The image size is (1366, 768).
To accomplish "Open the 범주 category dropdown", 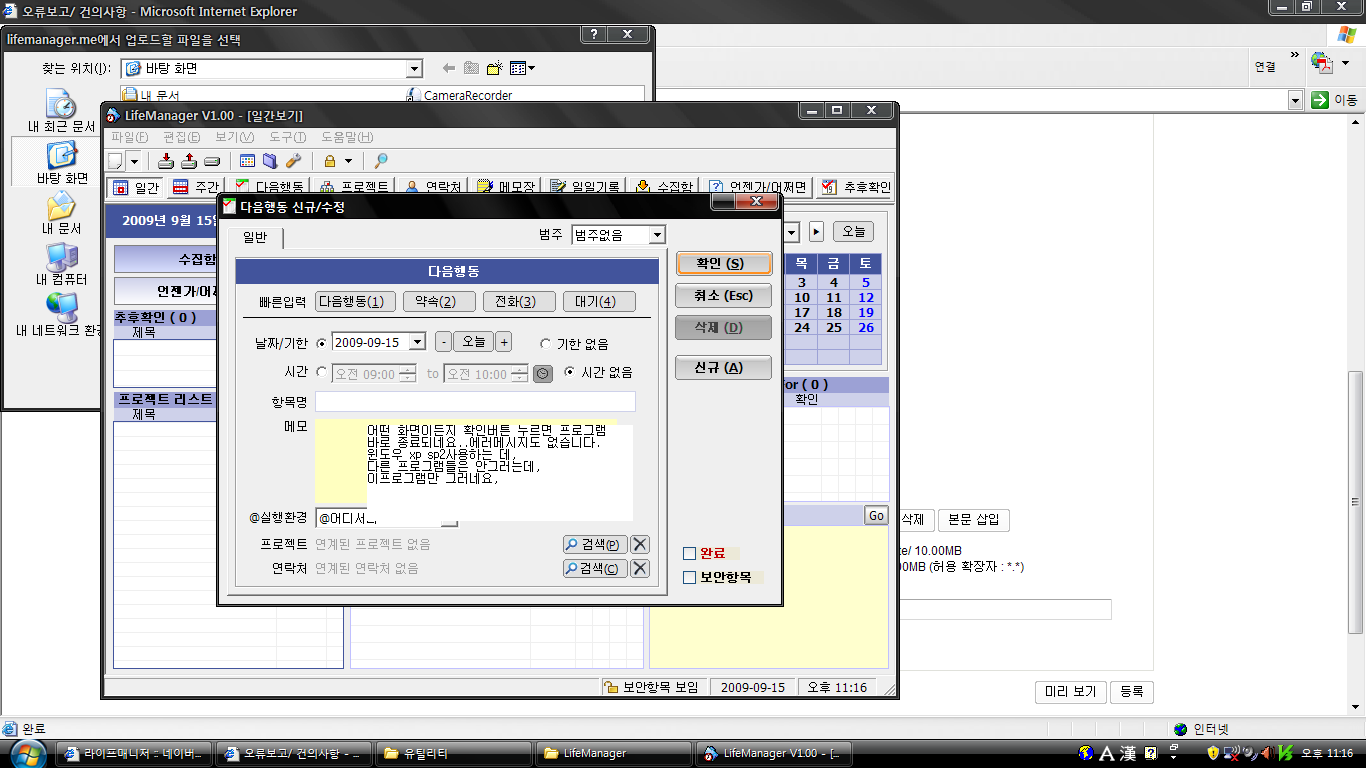I will (x=657, y=235).
